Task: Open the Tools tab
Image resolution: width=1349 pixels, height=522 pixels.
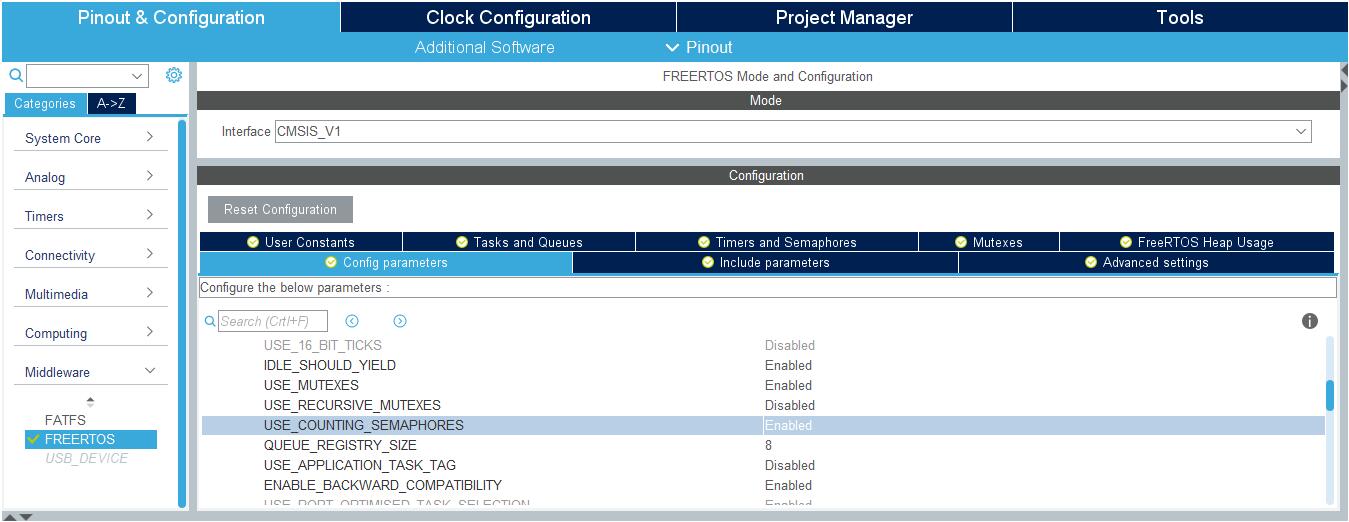Action: (x=1180, y=17)
